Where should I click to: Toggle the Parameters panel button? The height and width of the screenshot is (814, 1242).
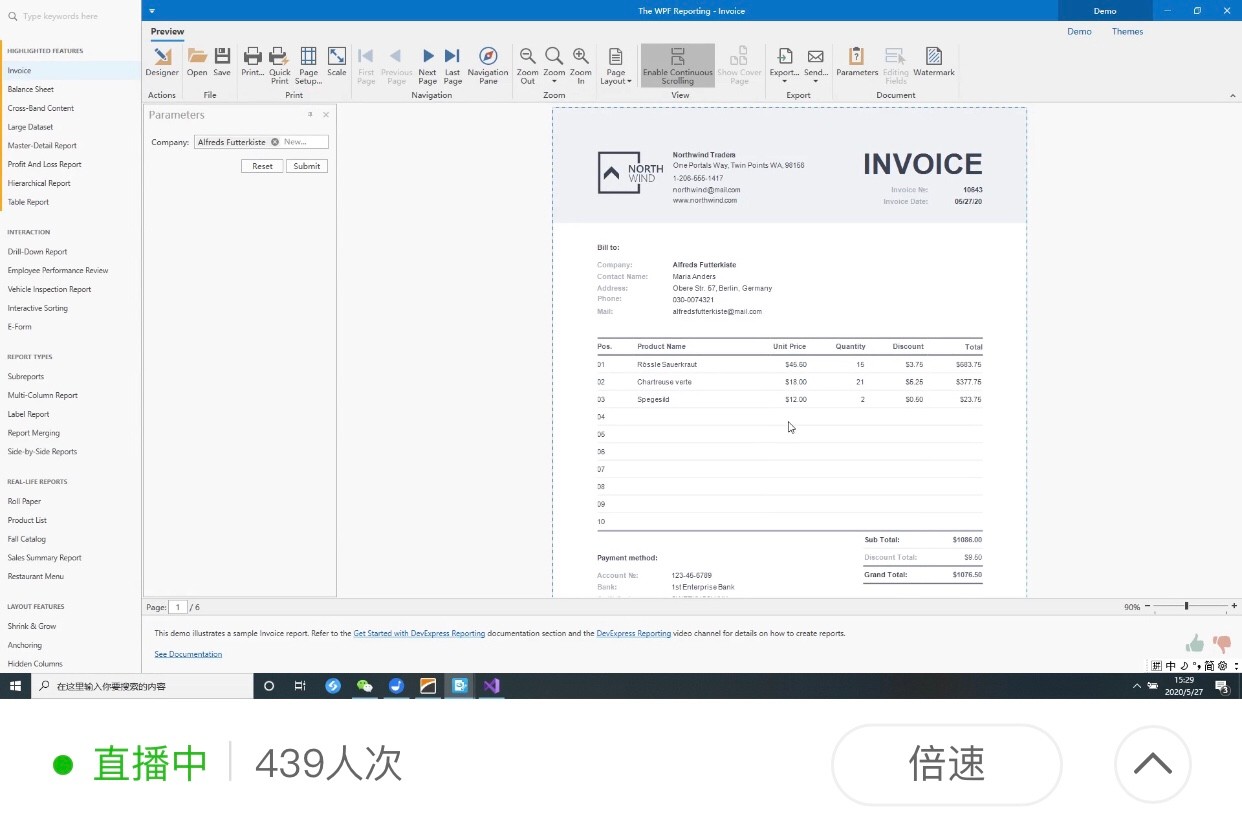point(857,62)
